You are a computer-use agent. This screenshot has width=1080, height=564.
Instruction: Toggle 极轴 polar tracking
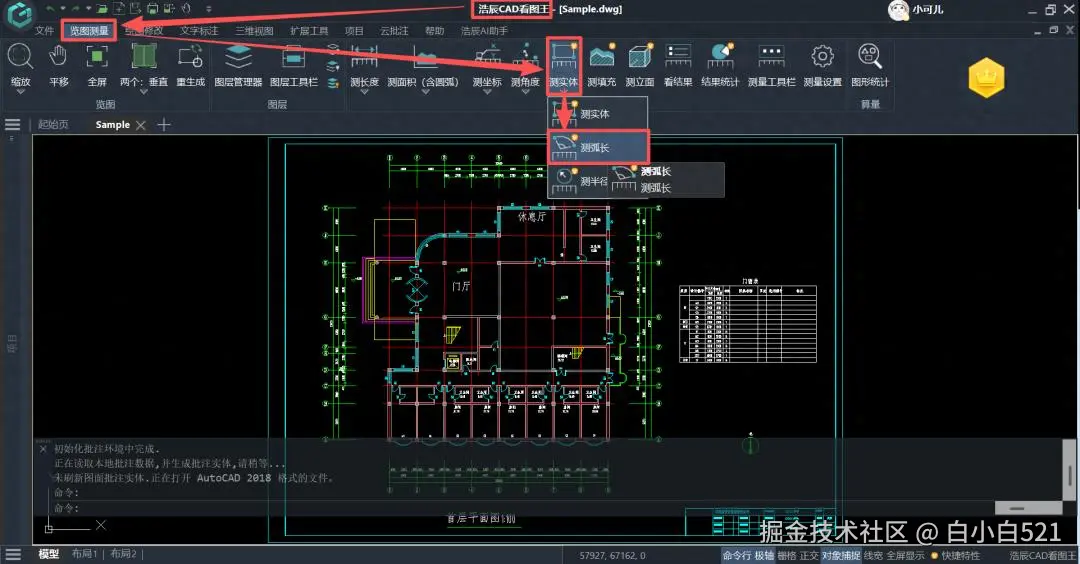coord(764,555)
